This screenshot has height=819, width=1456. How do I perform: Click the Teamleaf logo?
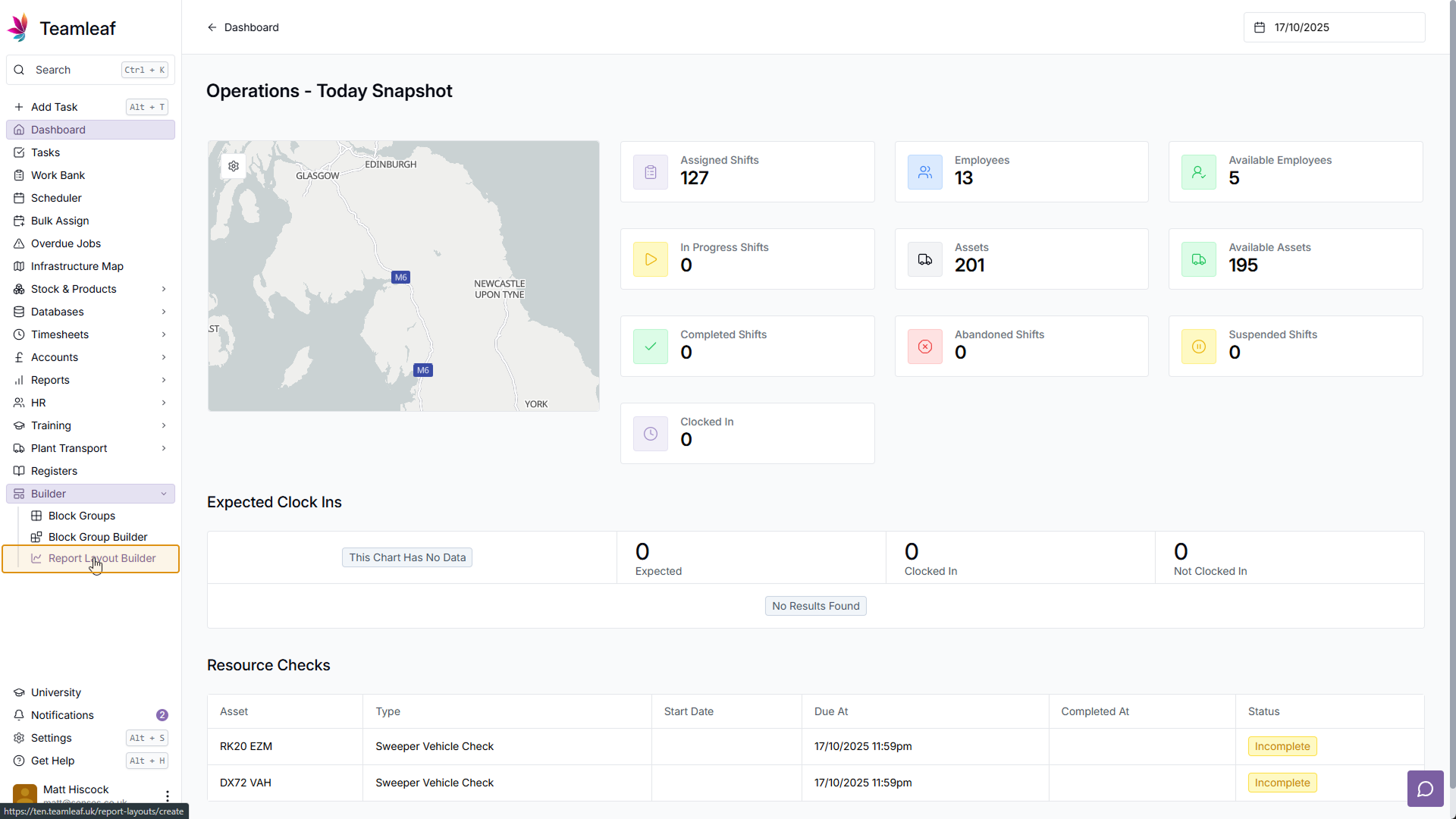(18, 28)
